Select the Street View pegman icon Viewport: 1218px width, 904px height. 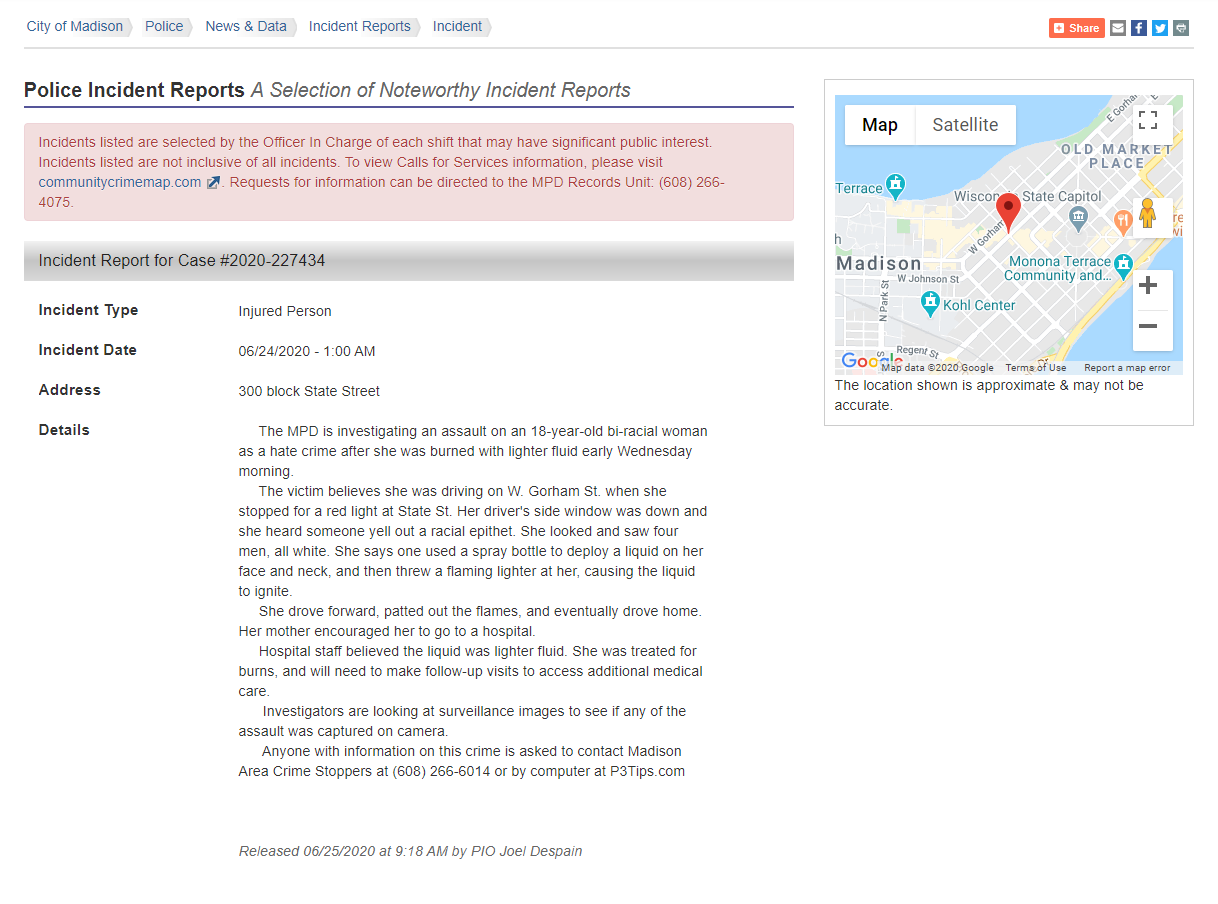(x=1148, y=214)
